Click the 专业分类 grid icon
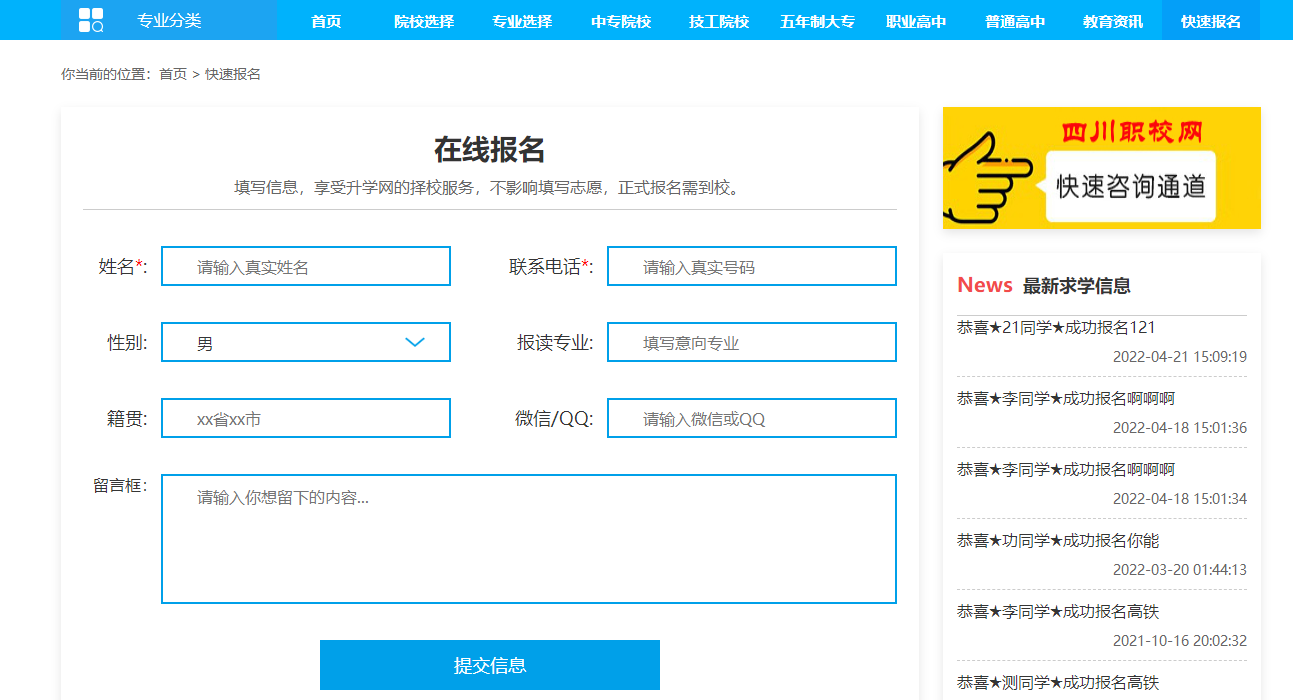This screenshot has height=700, width=1293. pyautogui.click(x=91, y=20)
